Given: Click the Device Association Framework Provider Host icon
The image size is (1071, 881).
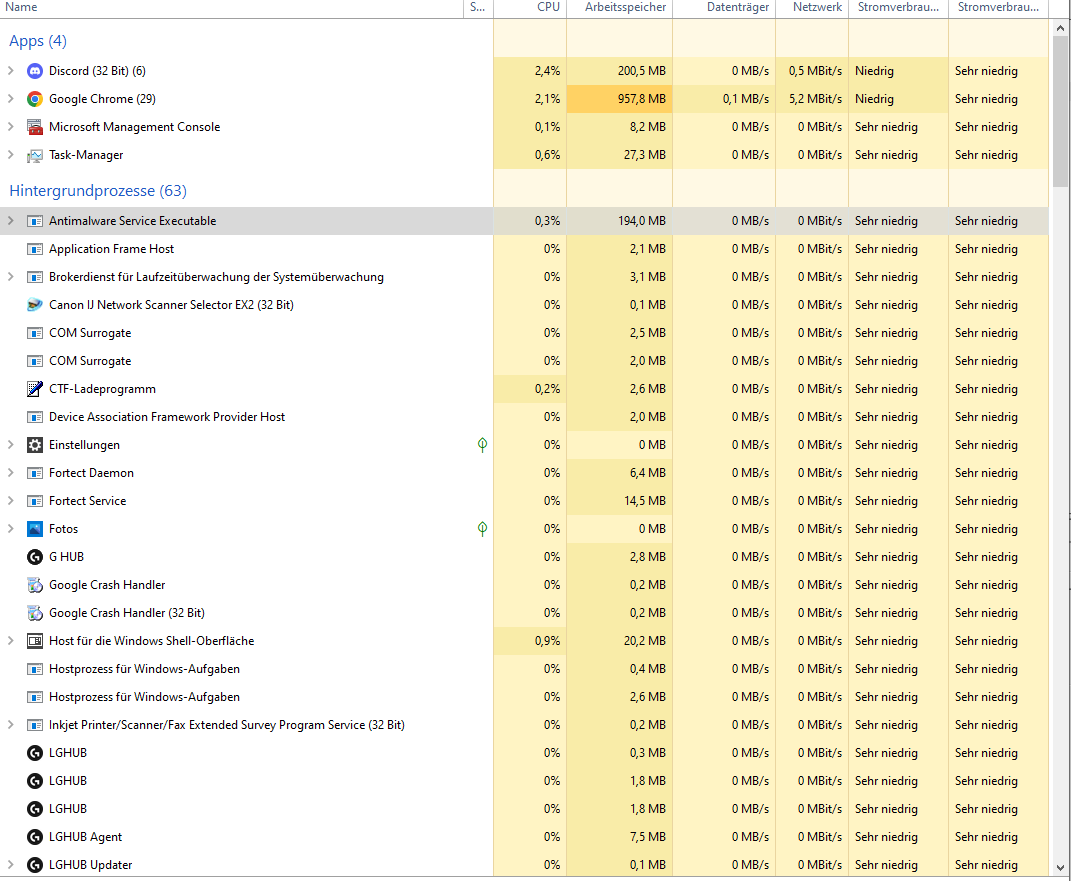Looking at the screenshot, I should click(34, 417).
